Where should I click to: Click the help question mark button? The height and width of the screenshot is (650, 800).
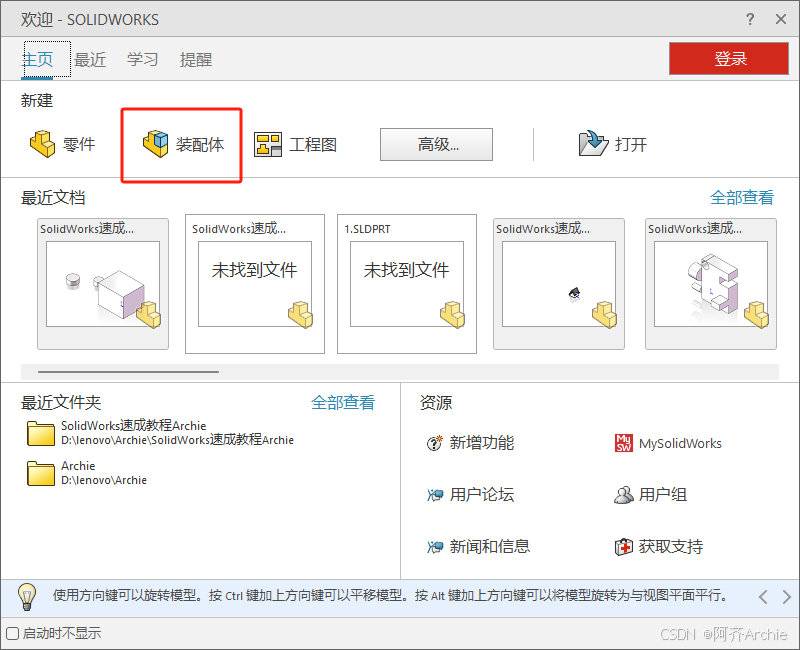point(749,19)
